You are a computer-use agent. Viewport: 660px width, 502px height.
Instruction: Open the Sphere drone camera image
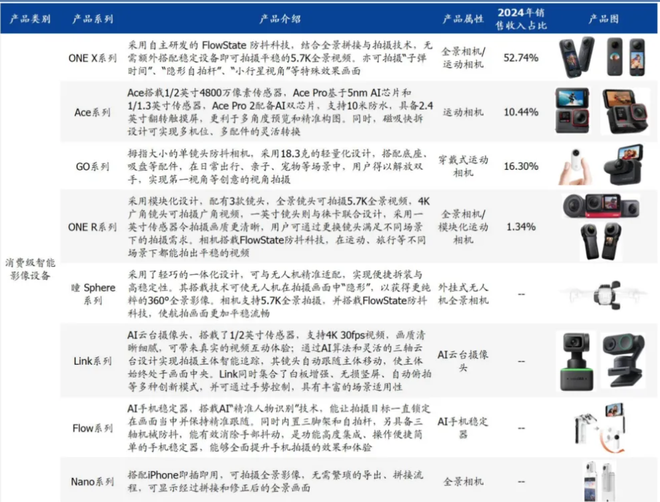(602, 295)
